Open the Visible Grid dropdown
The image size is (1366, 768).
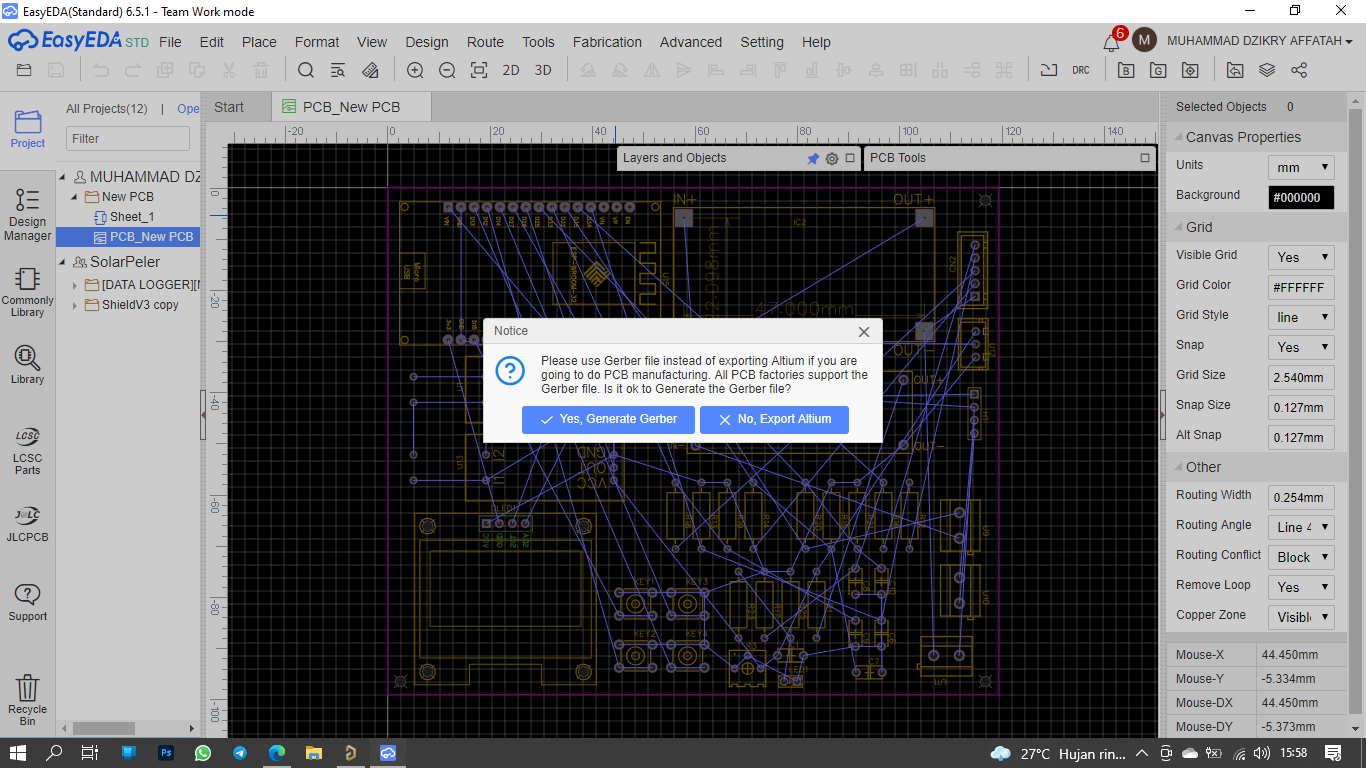[x=1301, y=257]
